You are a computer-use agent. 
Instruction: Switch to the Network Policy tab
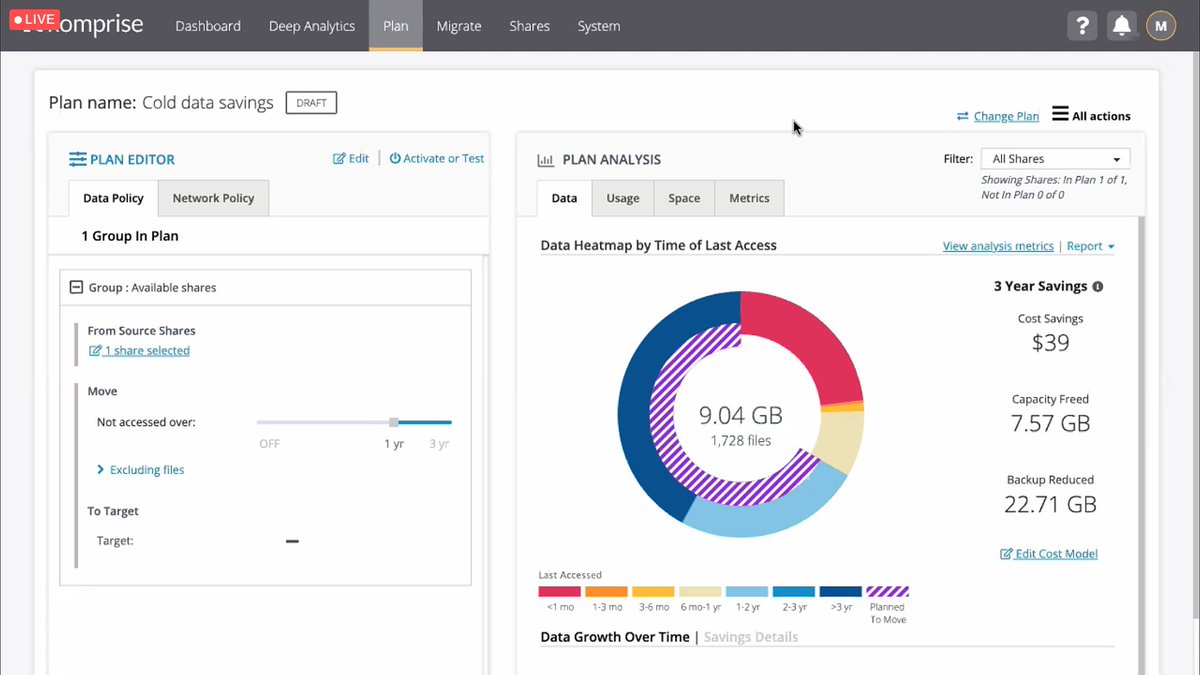(x=213, y=198)
